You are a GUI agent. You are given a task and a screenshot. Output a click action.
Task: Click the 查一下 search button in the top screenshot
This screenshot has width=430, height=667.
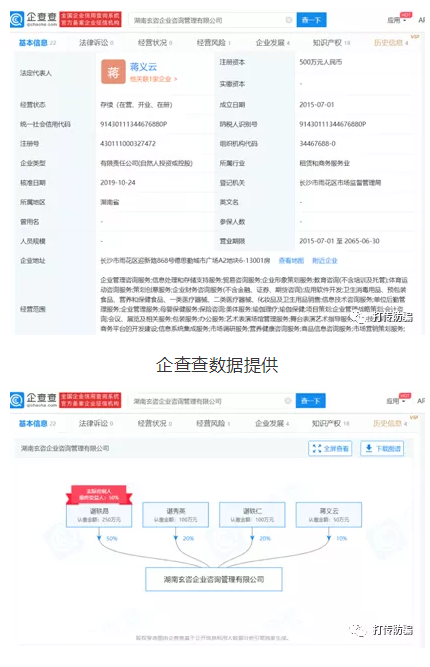pos(311,20)
